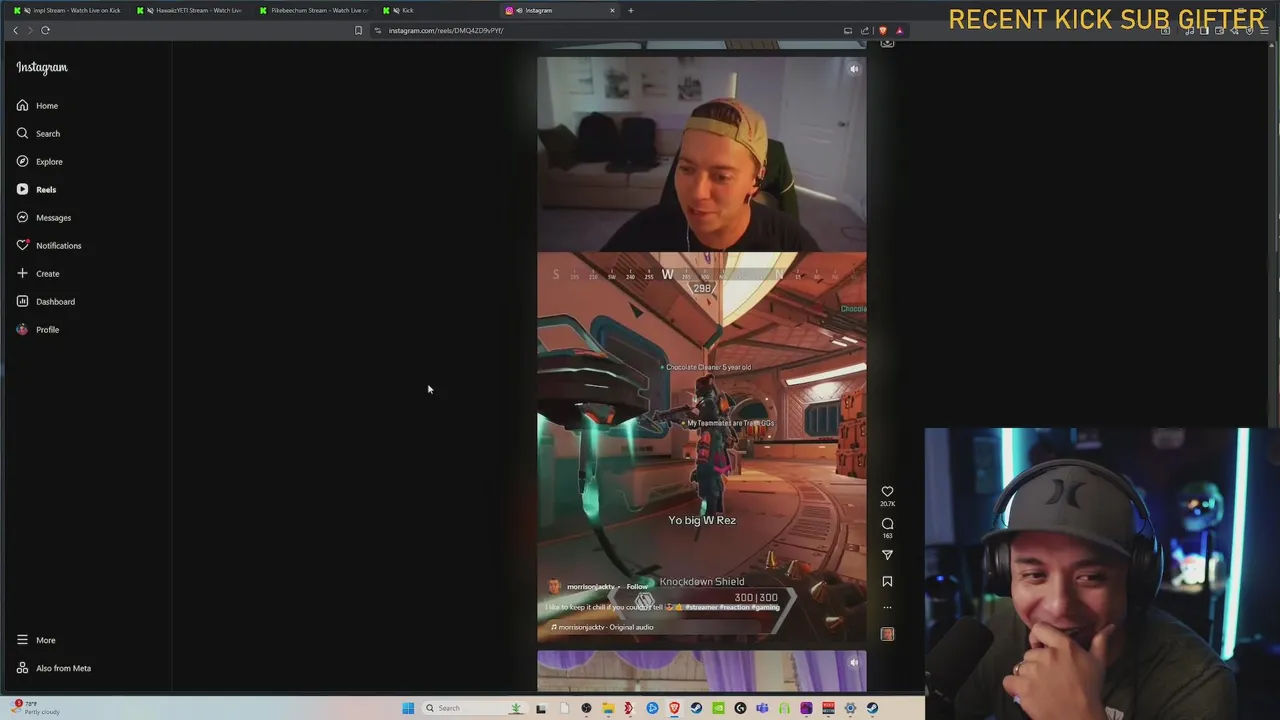Click the Windows taskbar Search box
The image size is (1280, 720).
point(475,708)
